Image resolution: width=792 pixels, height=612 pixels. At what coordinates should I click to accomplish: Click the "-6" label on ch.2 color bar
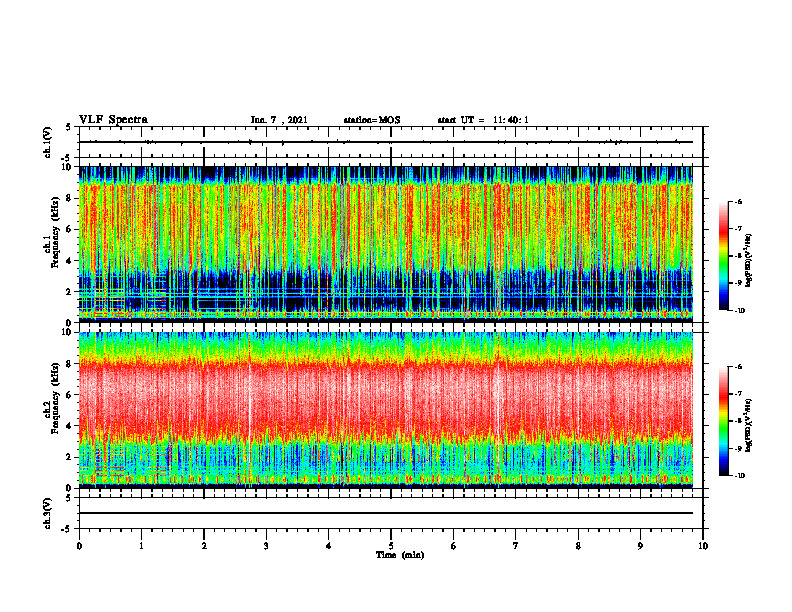[x=739, y=367]
